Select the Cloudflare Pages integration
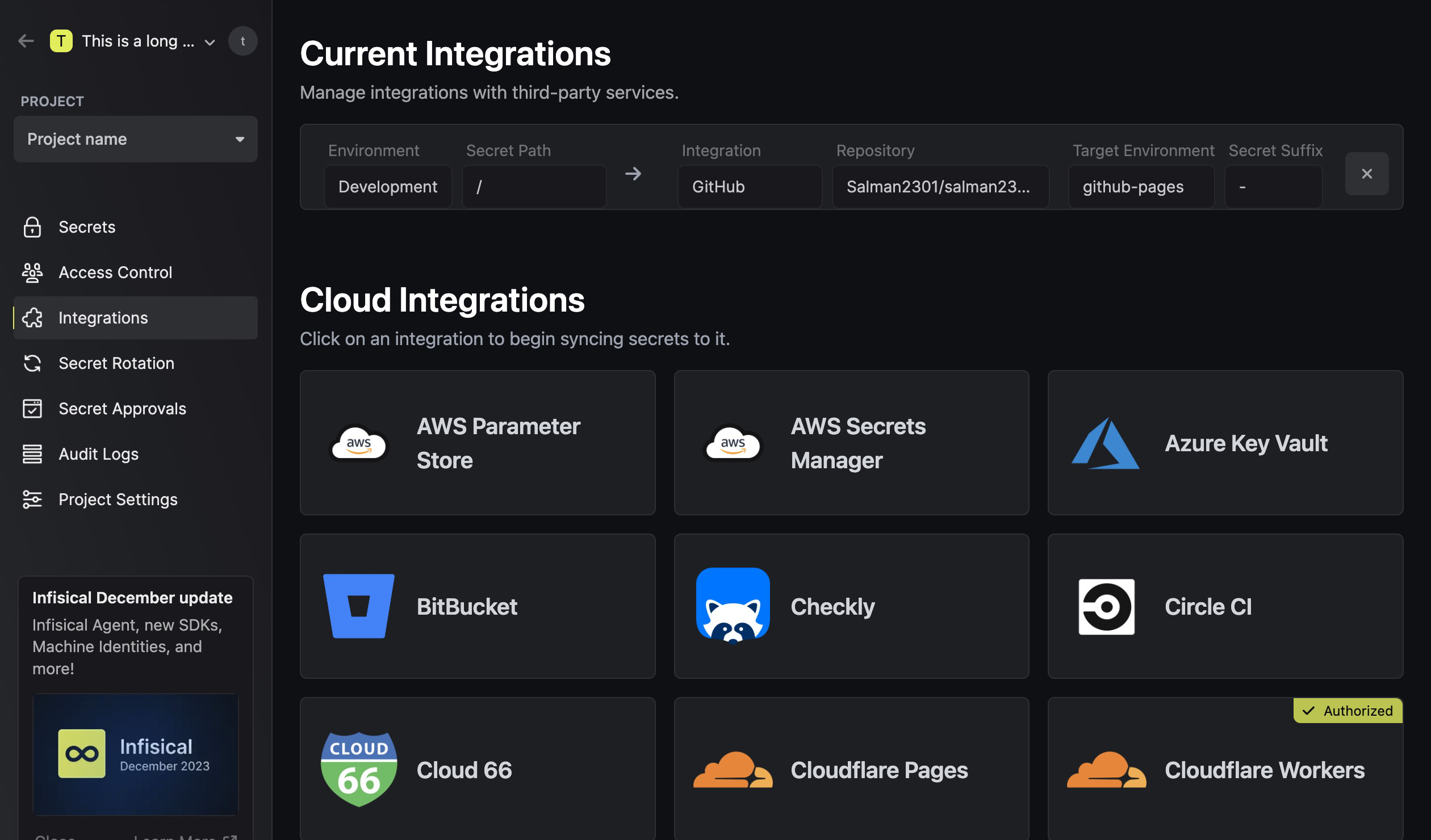The image size is (1431, 840). coord(851,768)
